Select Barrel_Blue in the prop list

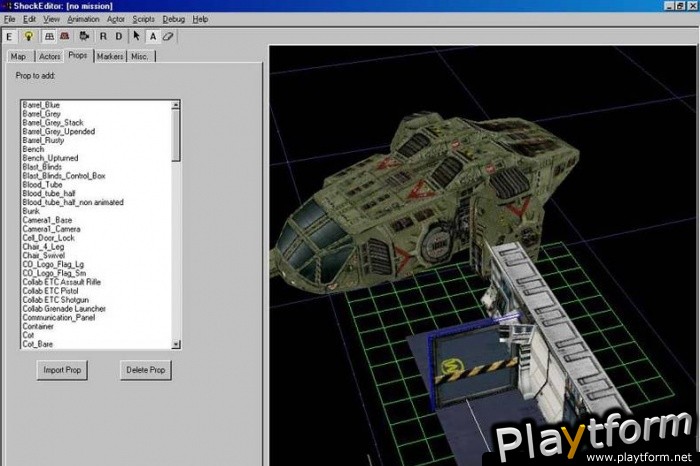41,105
